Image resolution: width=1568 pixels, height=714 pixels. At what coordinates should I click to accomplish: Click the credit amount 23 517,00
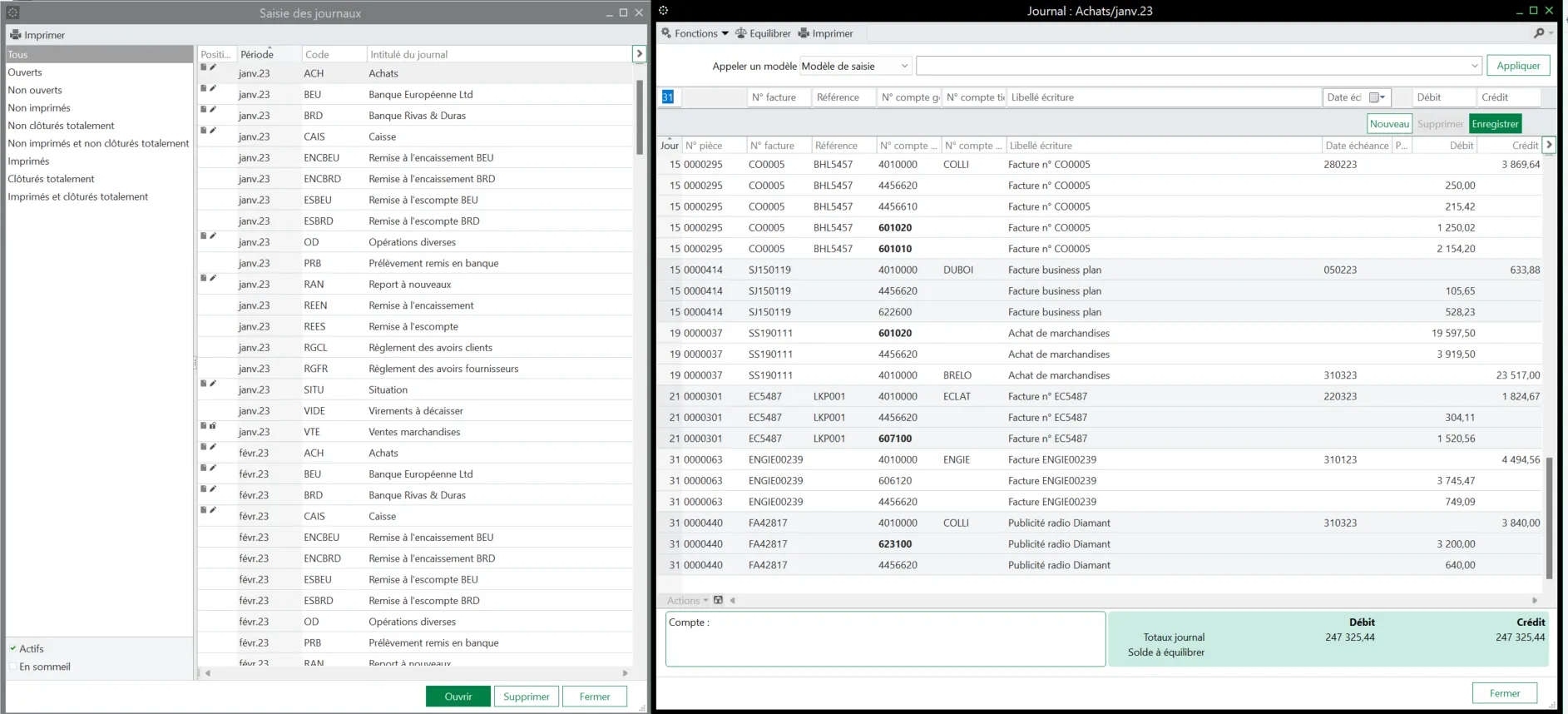click(x=1517, y=375)
